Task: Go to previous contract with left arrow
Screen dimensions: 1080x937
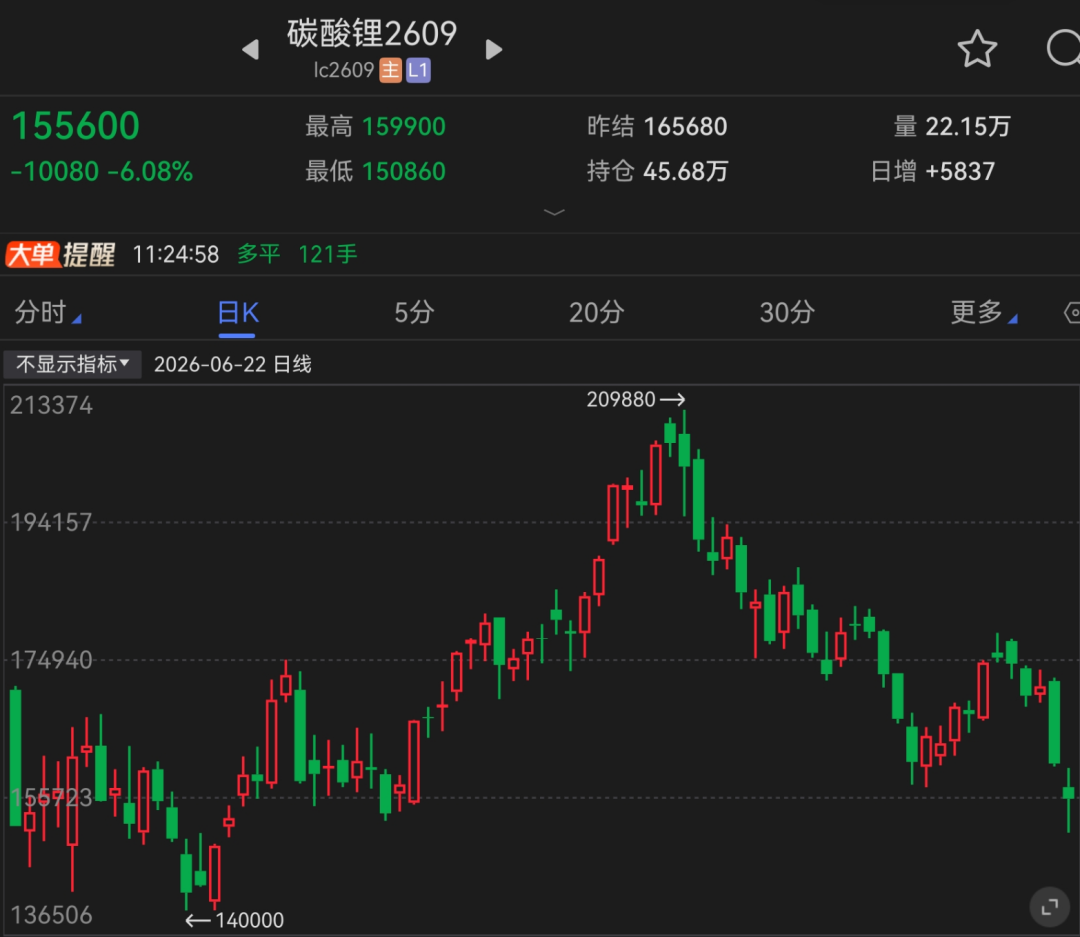Action: click(251, 50)
